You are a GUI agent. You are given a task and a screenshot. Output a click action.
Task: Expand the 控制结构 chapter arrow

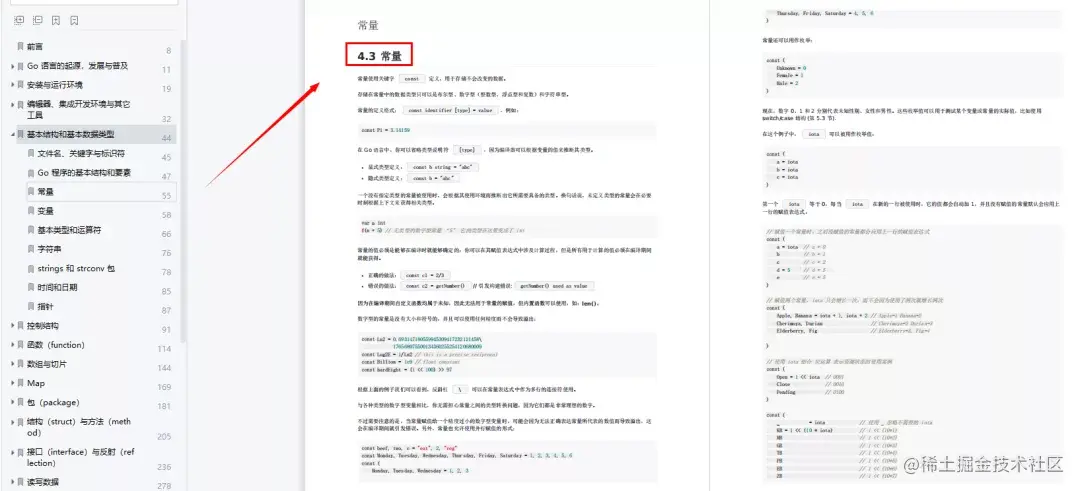click(12, 326)
